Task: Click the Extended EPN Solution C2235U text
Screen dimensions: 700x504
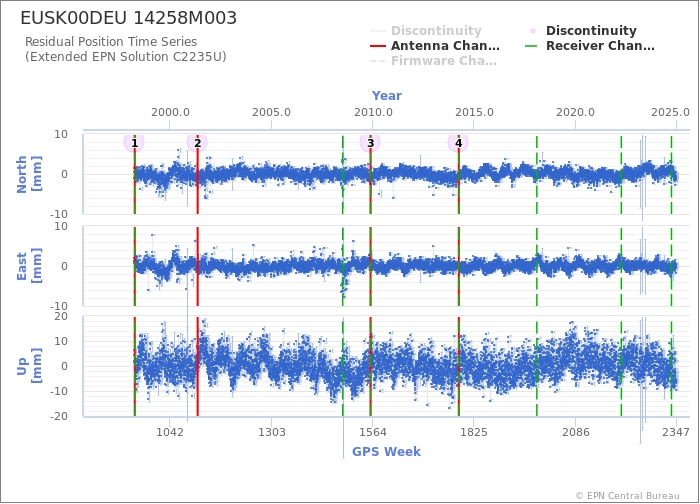Action: coord(125,57)
